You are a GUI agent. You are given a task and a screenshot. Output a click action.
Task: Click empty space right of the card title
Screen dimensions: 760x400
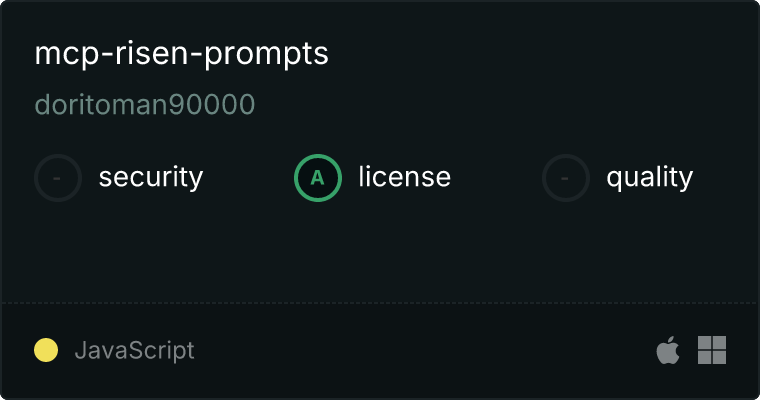tap(533, 53)
